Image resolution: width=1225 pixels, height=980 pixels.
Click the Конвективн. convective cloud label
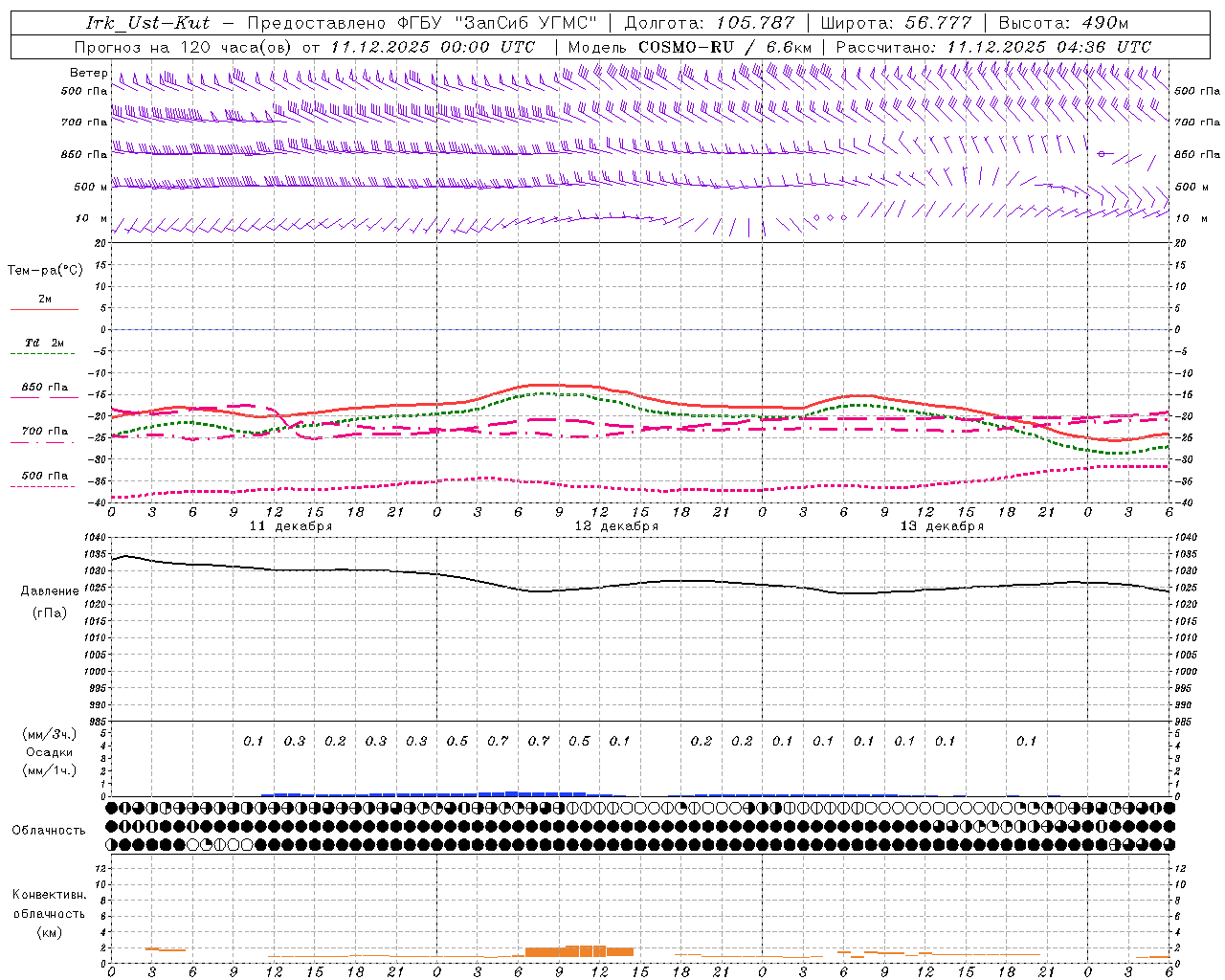point(49,895)
